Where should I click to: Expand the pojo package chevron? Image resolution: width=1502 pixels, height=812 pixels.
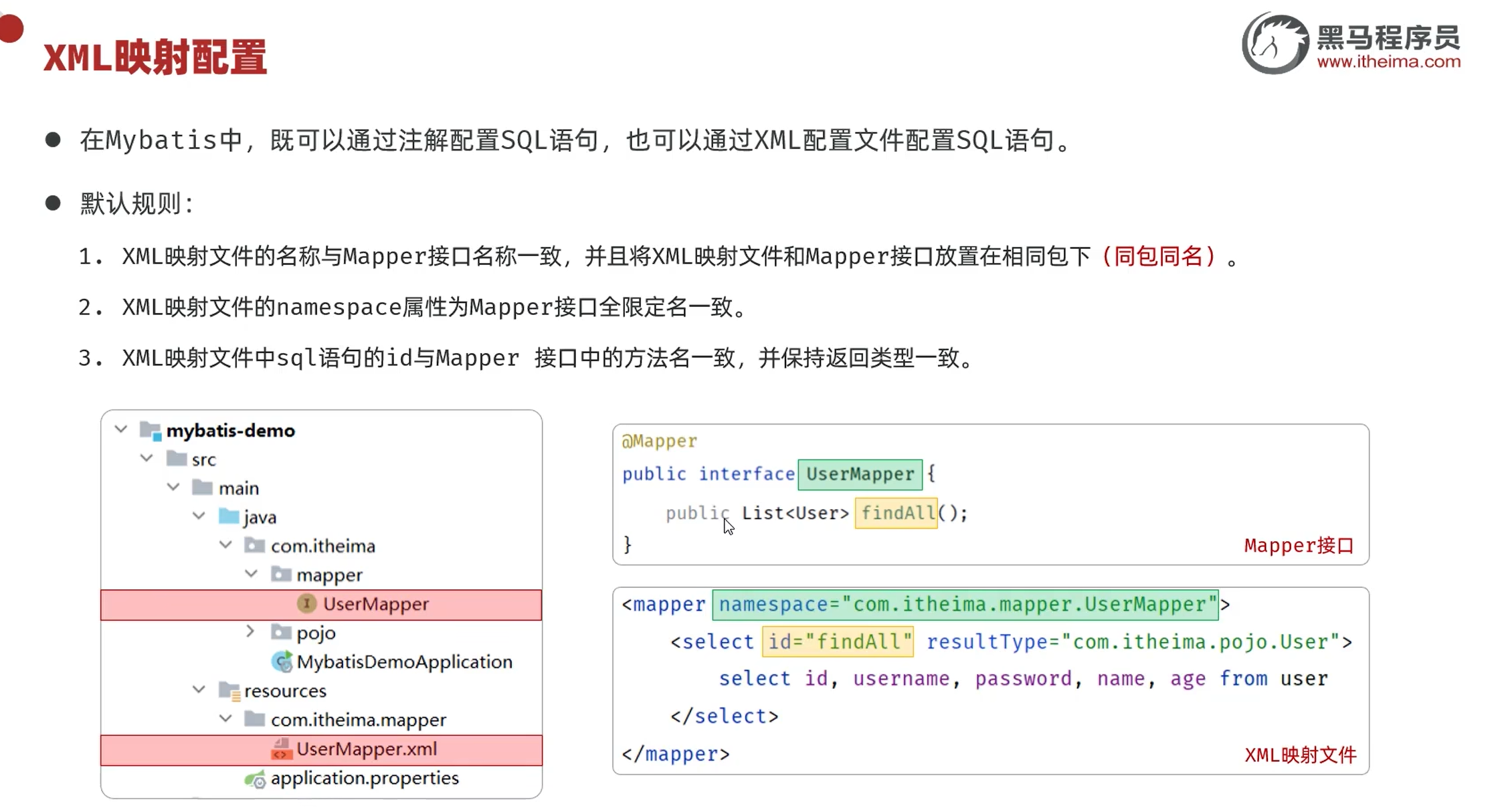point(250,631)
